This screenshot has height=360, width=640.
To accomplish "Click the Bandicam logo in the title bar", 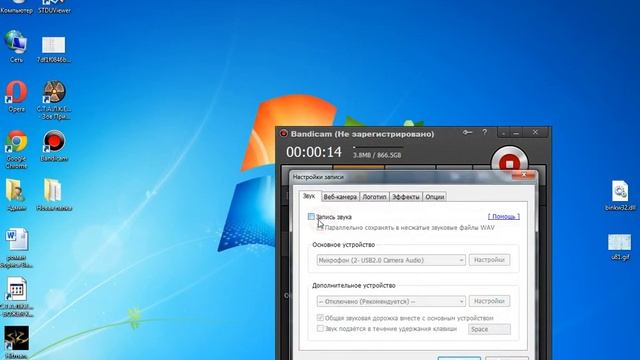I will coord(284,133).
